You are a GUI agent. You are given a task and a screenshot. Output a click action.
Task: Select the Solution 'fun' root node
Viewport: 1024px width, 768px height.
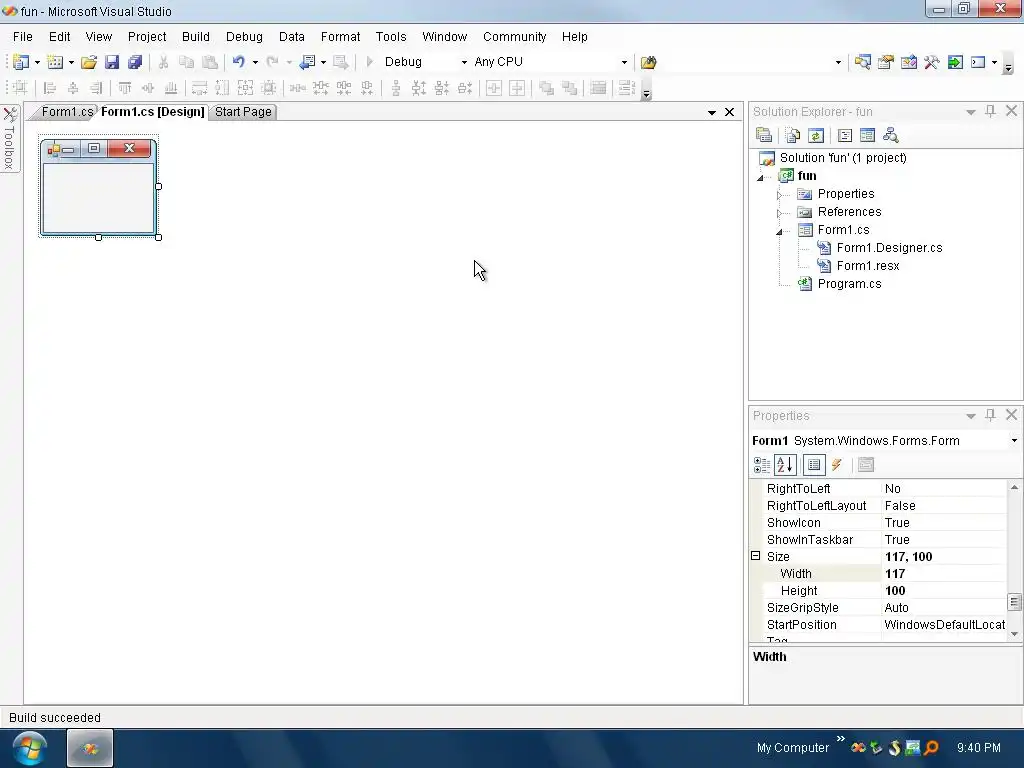click(x=842, y=157)
